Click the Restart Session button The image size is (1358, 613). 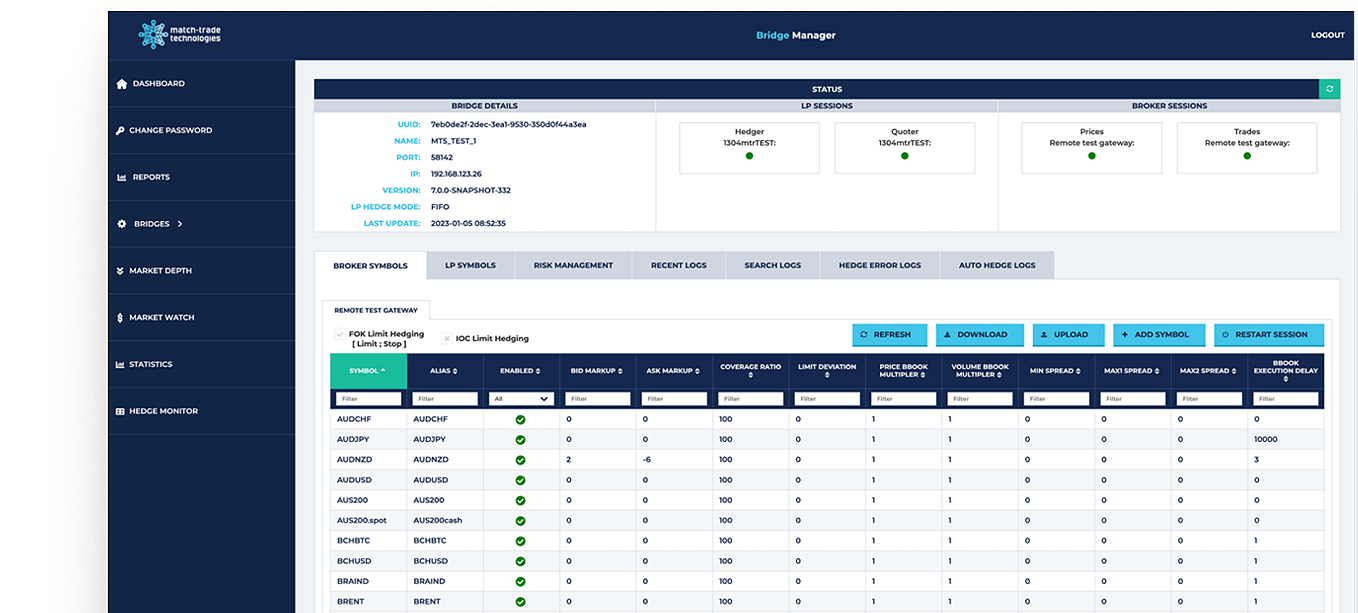[x=1268, y=335]
